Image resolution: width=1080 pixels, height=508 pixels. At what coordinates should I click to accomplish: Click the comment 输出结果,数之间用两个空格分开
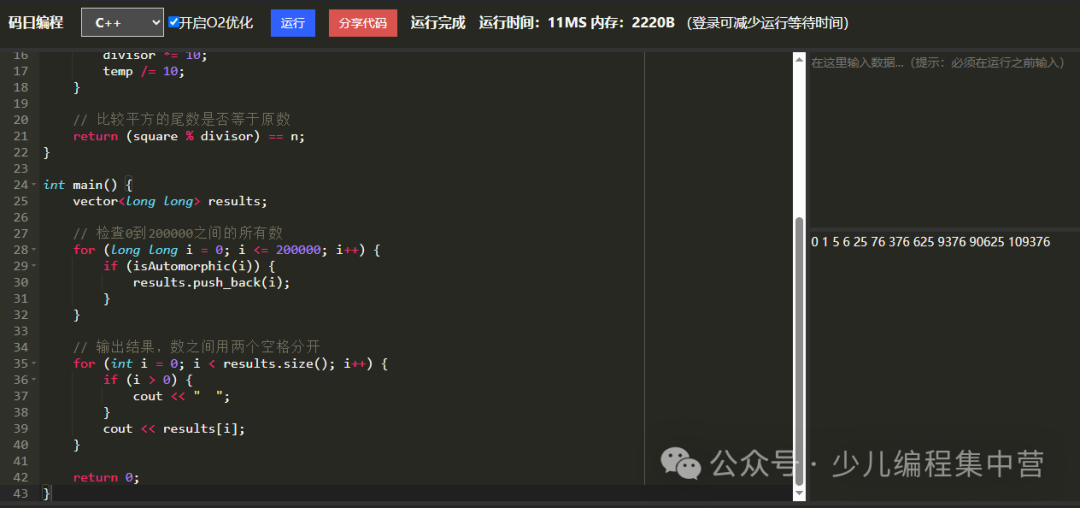pyautogui.click(x=196, y=347)
